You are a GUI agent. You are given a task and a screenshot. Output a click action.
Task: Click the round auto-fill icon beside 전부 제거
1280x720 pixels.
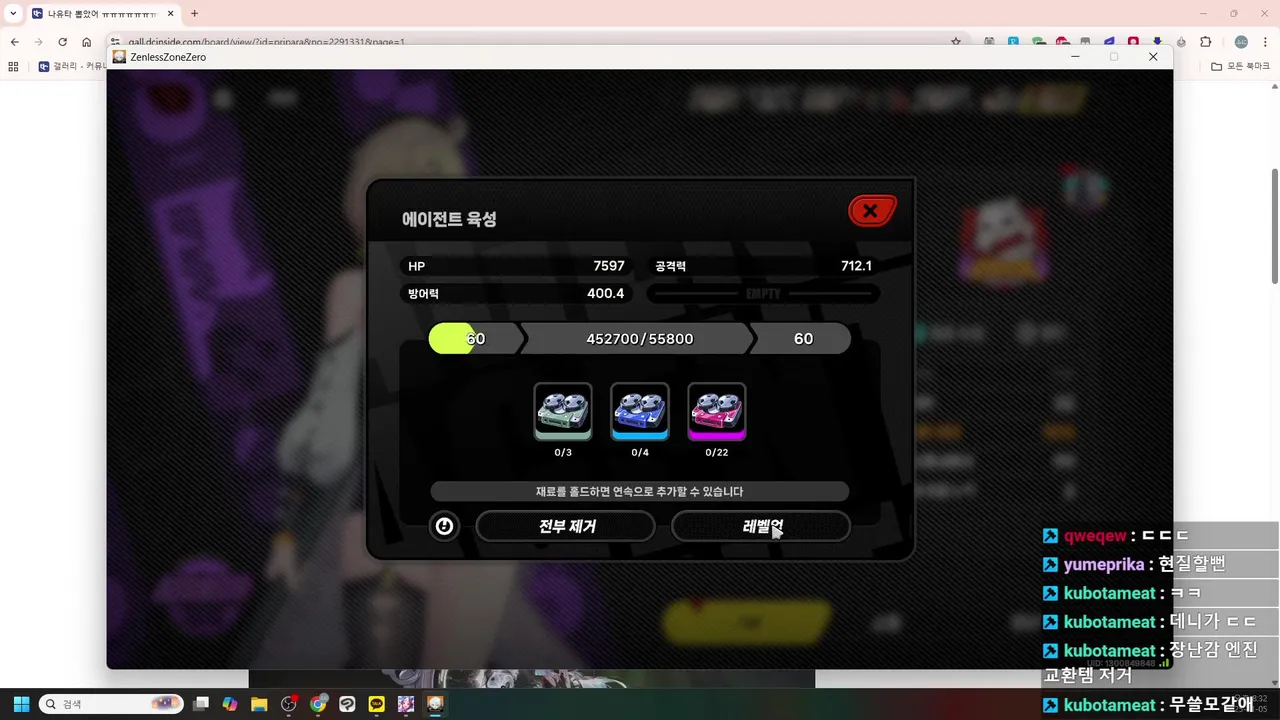445,526
